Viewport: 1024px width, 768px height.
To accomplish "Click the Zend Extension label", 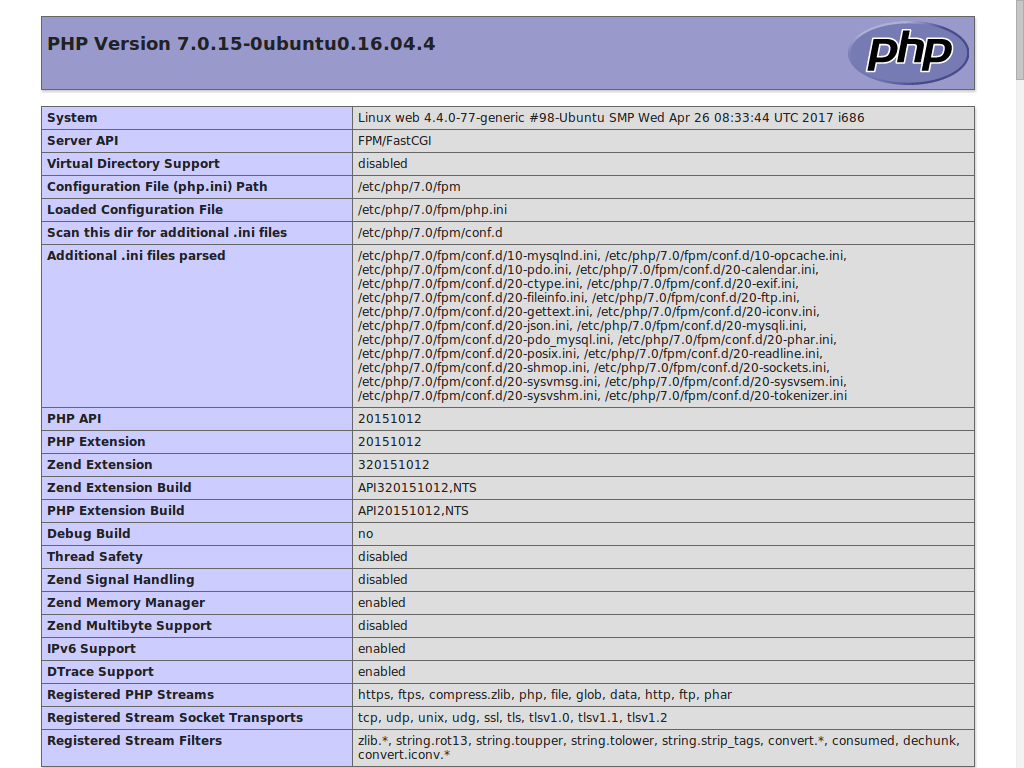I will 99,464.
